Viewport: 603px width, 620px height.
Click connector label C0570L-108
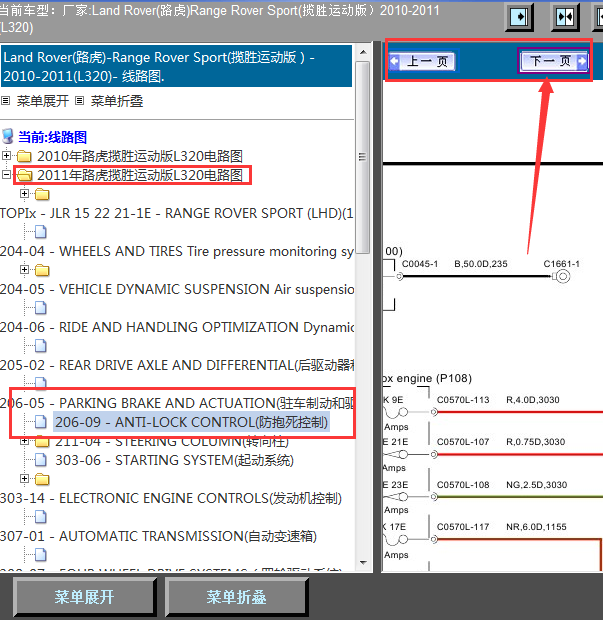pyautogui.click(x=463, y=485)
